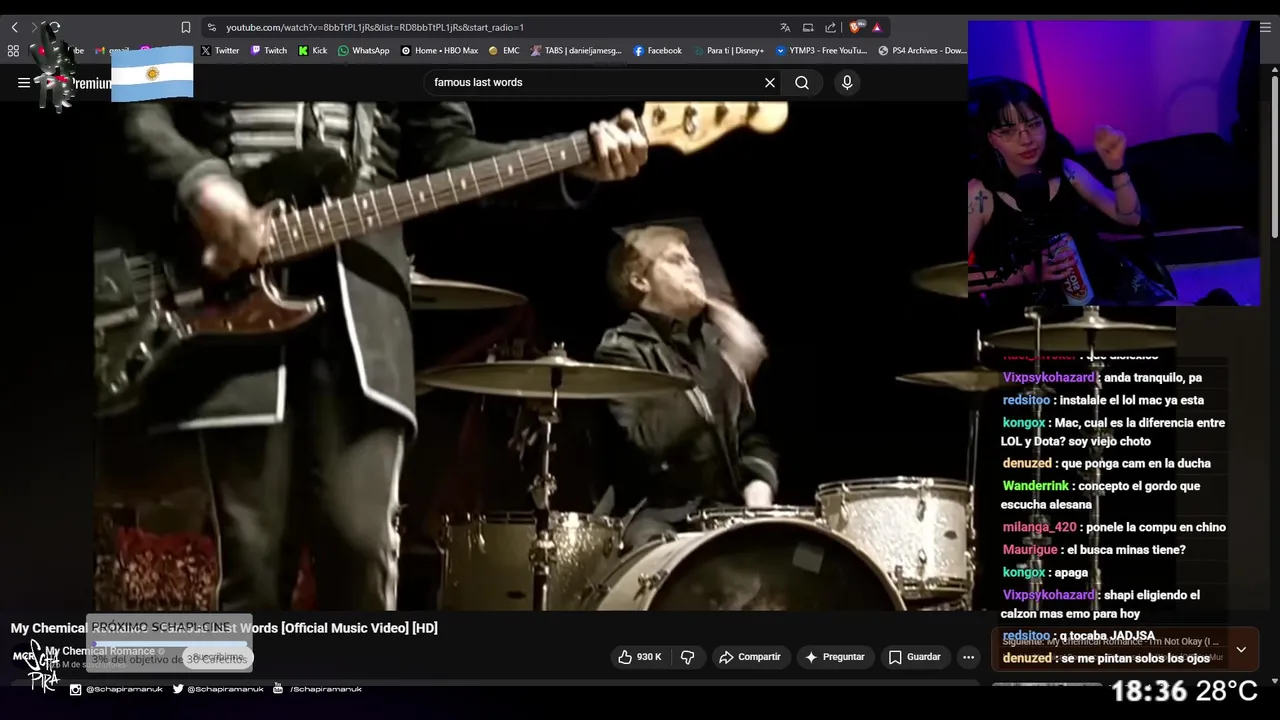
Task: Open the Kick bookmark
Action: point(313,50)
